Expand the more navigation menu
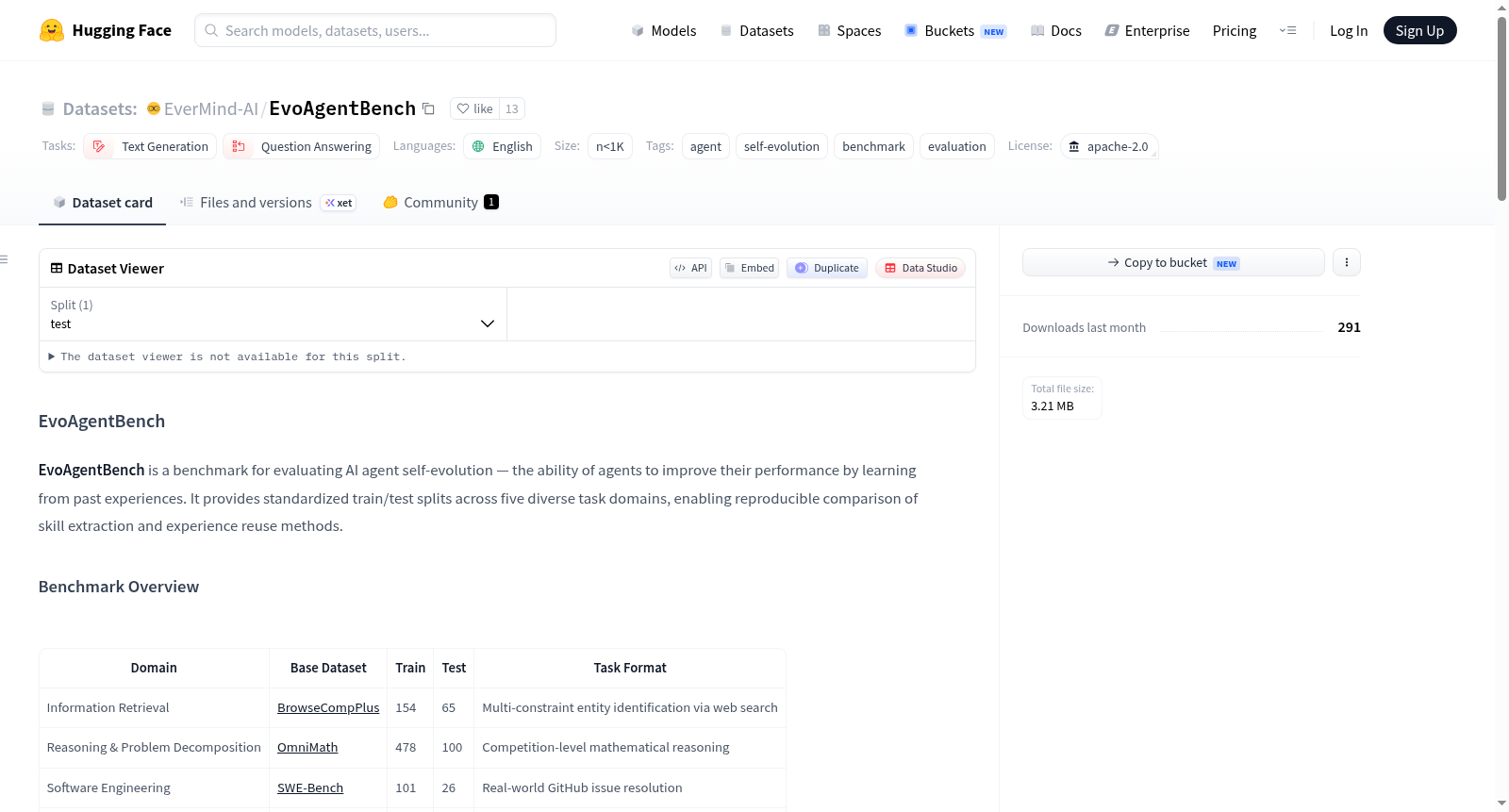 pyautogui.click(x=1287, y=30)
